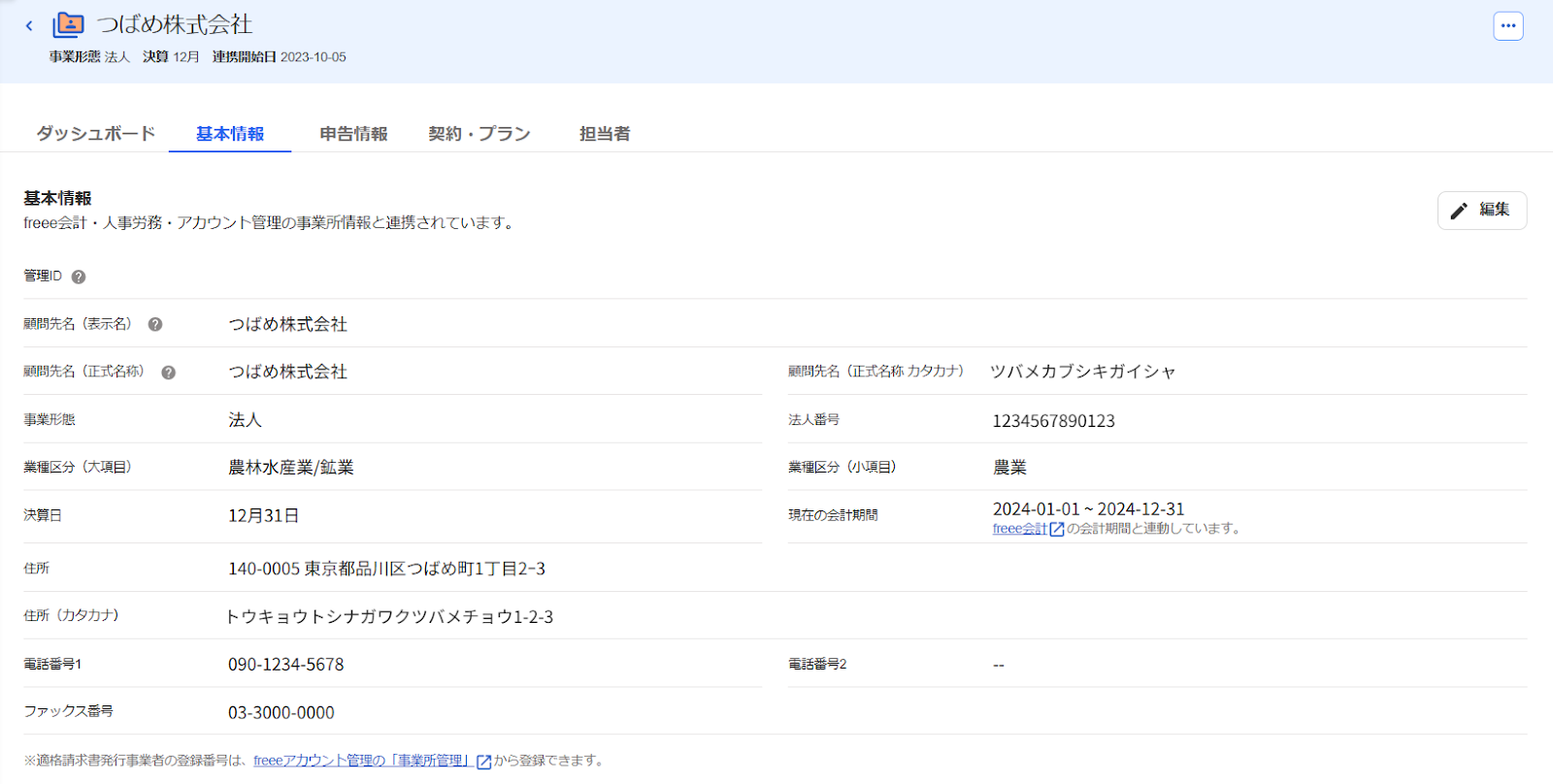Click the 現在の会計期間 label

833,516
